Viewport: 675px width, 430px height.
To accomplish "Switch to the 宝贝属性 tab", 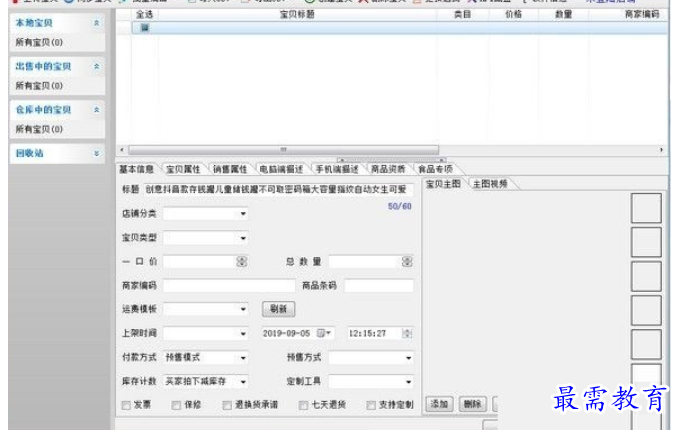I will click(x=183, y=169).
